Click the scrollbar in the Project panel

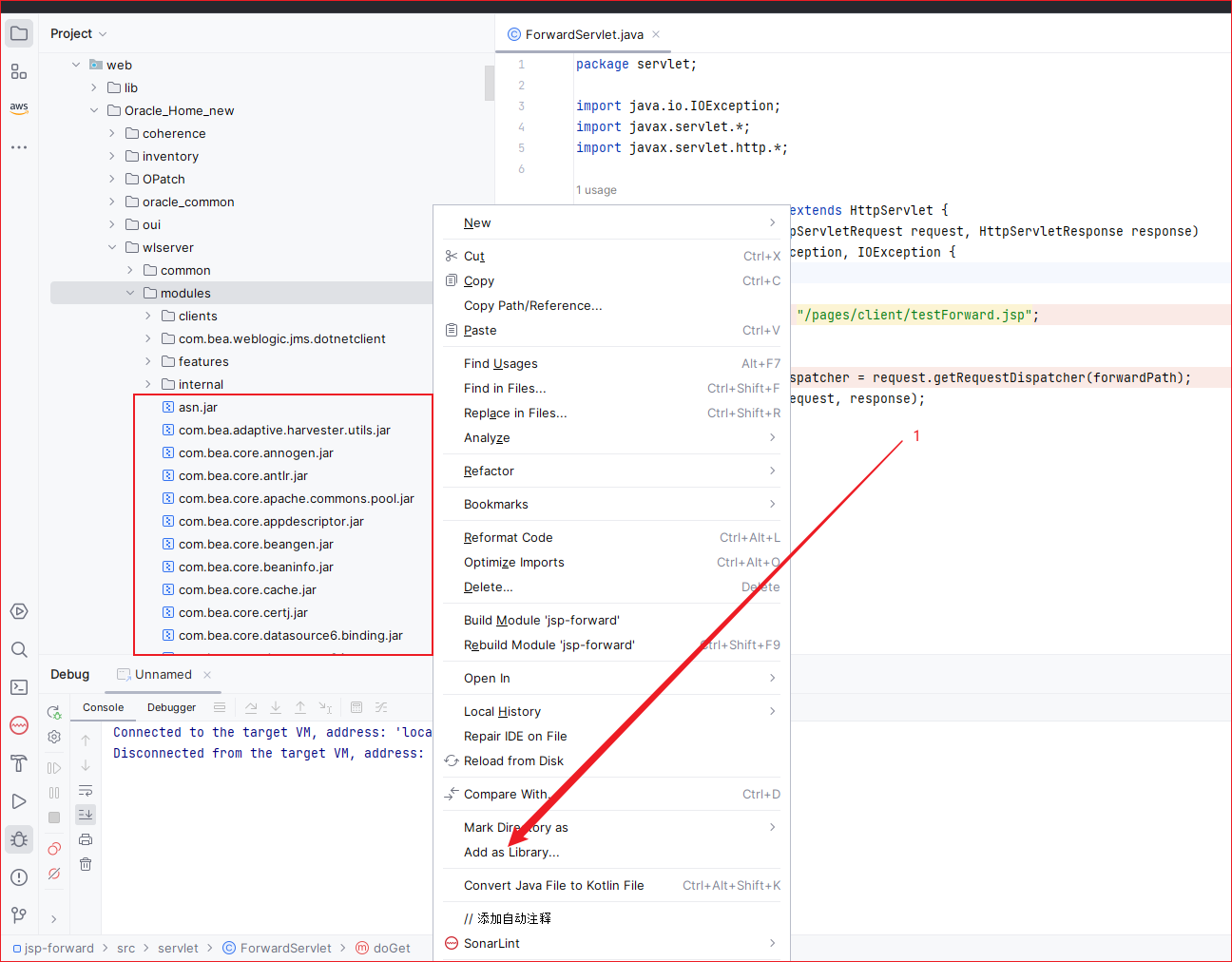[x=490, y=83]
